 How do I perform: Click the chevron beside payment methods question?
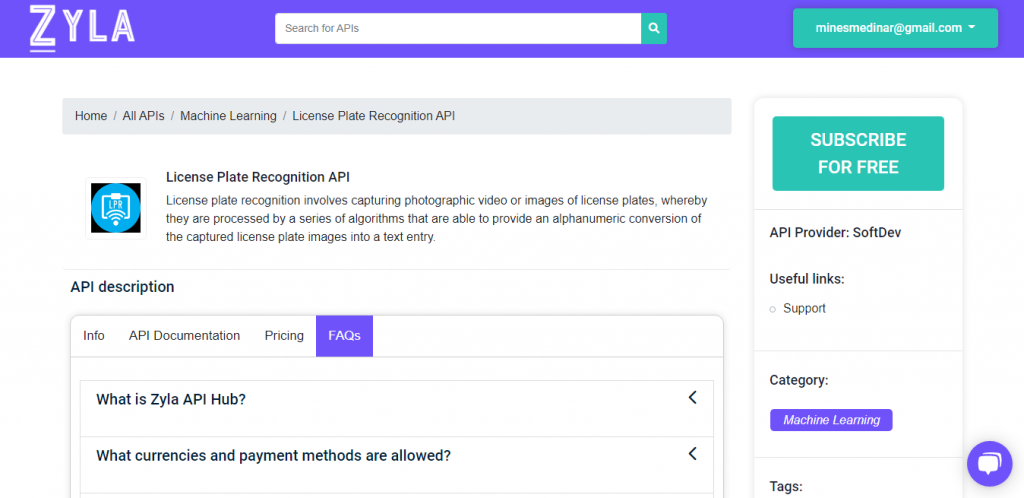point(693,454)
